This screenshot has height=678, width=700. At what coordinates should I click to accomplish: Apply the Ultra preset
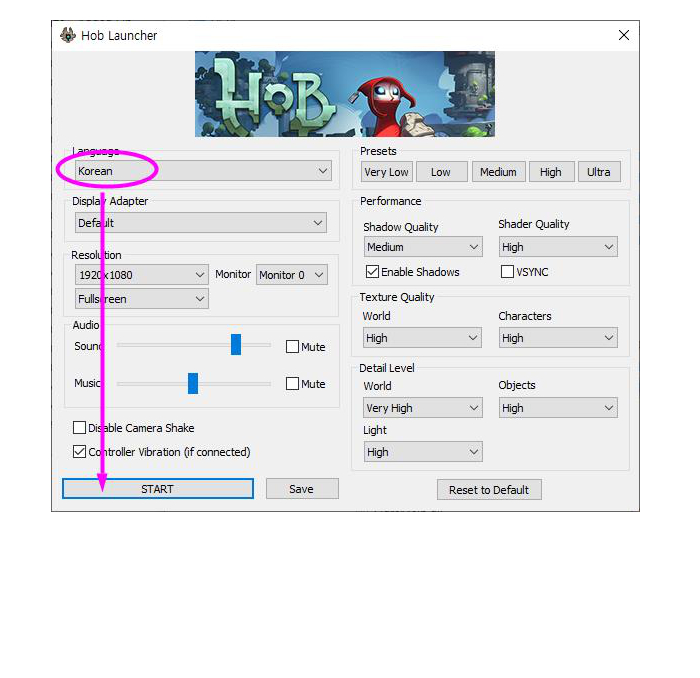[x=599, y=172]
